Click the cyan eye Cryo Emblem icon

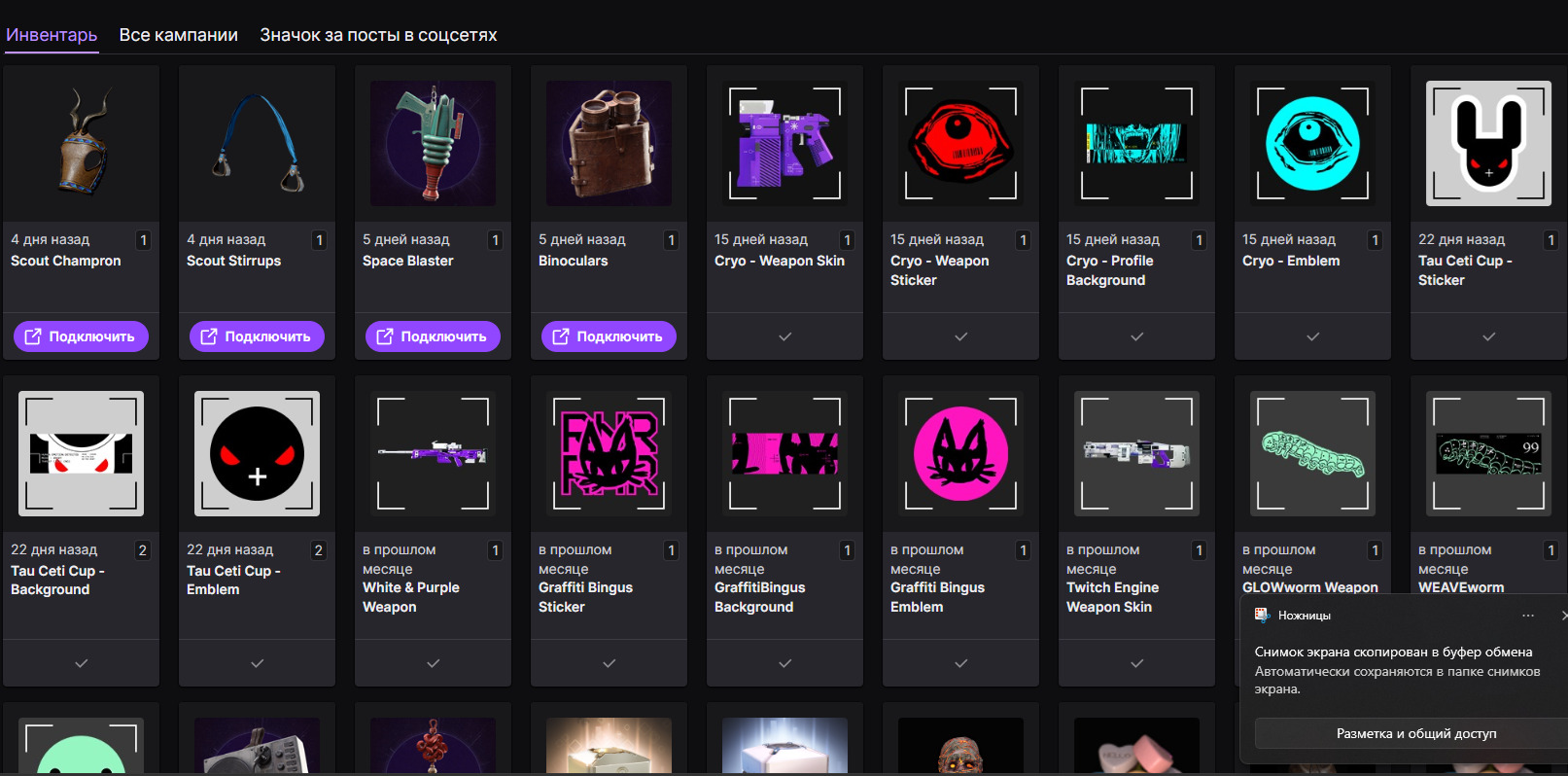1312,143
